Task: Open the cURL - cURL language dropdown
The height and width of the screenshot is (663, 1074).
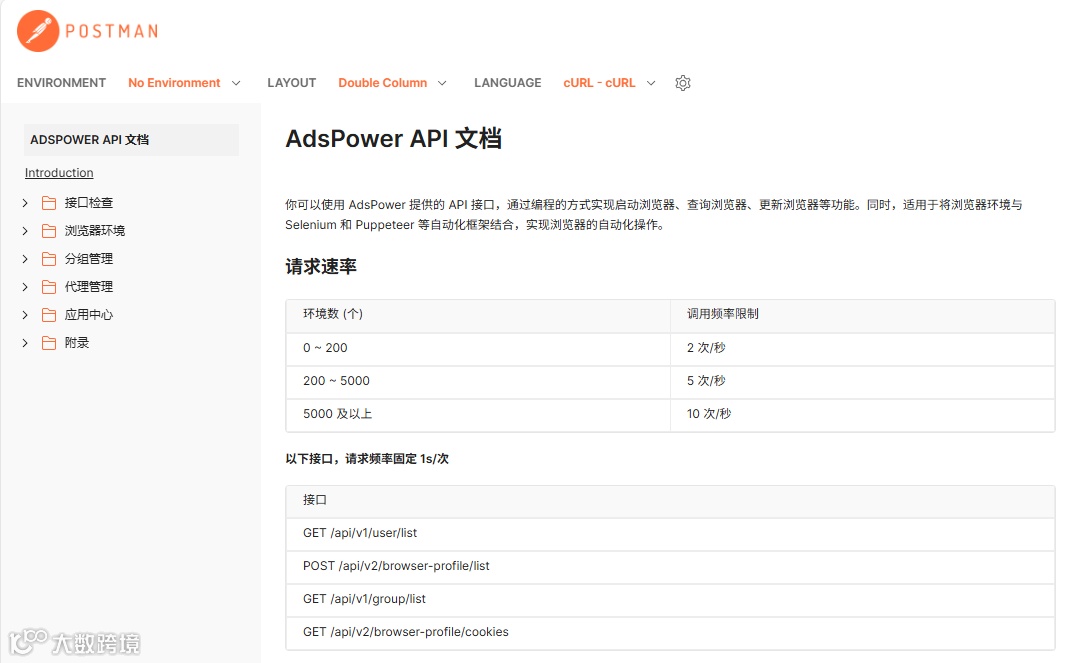Action: pyautogui.click(x=610, y=83)
